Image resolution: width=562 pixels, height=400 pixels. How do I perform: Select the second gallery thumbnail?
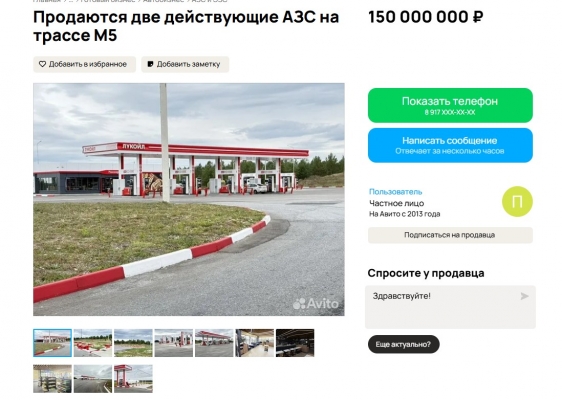point(93,343)
